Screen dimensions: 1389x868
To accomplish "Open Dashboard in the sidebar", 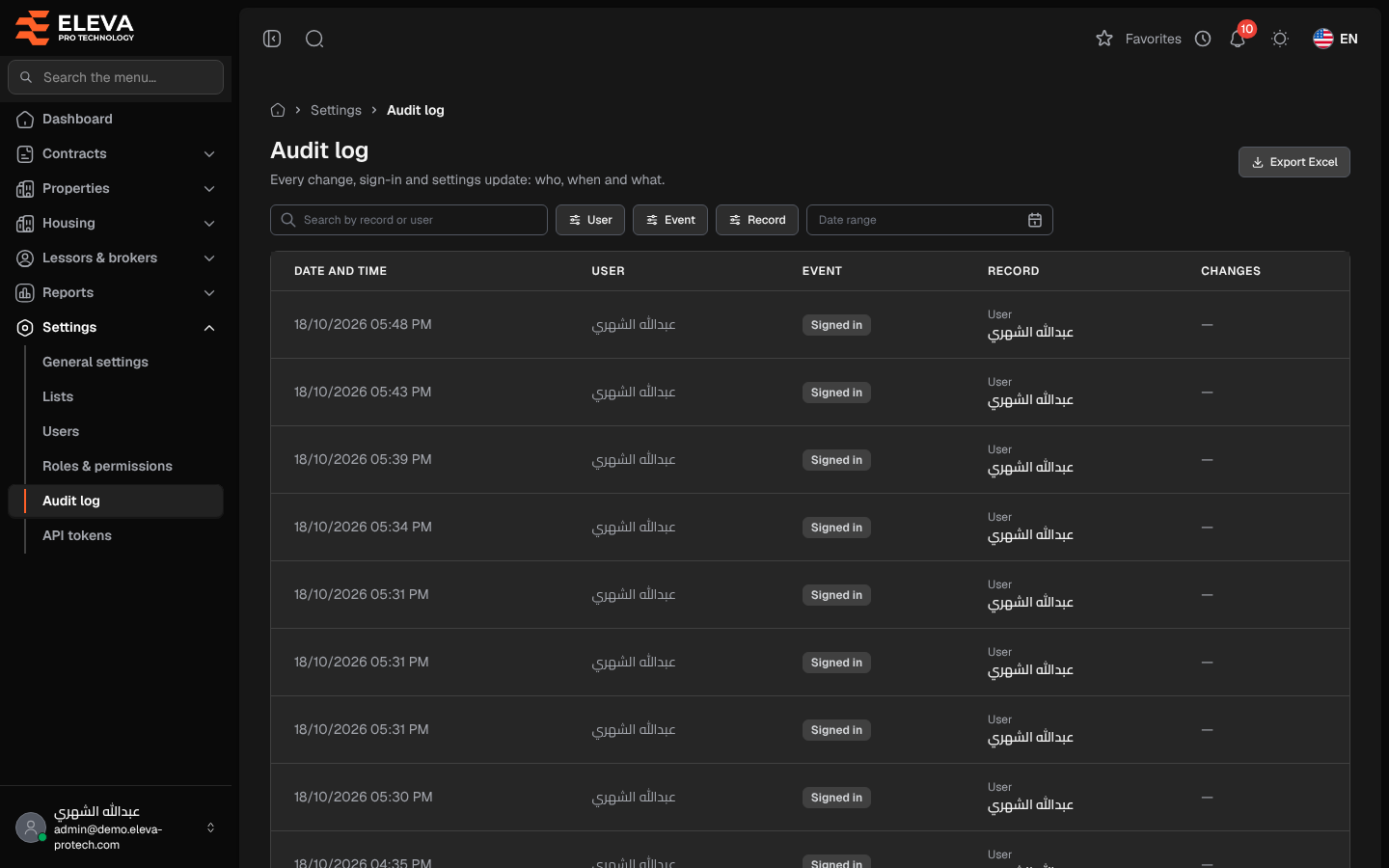I will (116, 119).
